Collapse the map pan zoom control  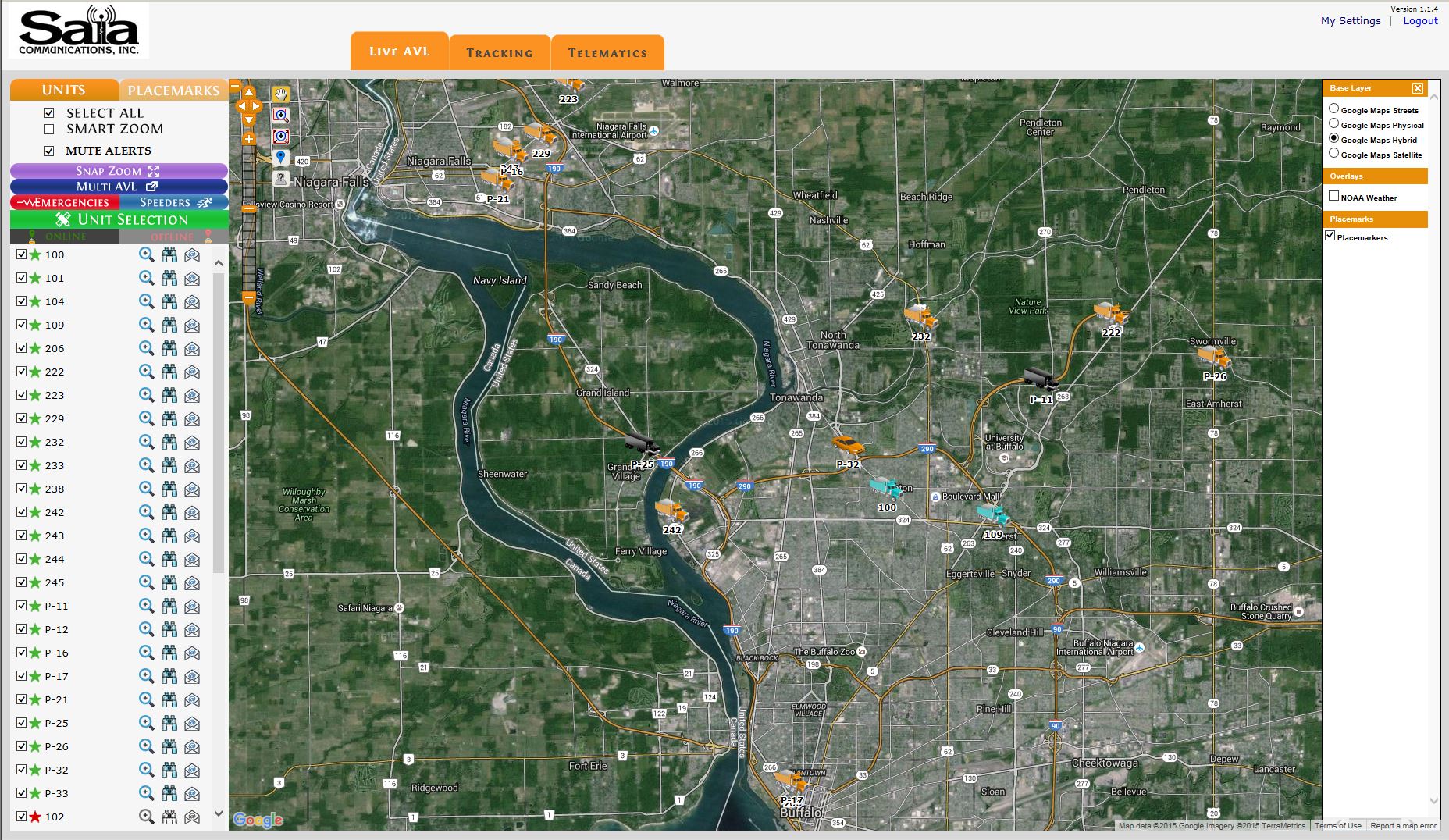coord(235,86)
